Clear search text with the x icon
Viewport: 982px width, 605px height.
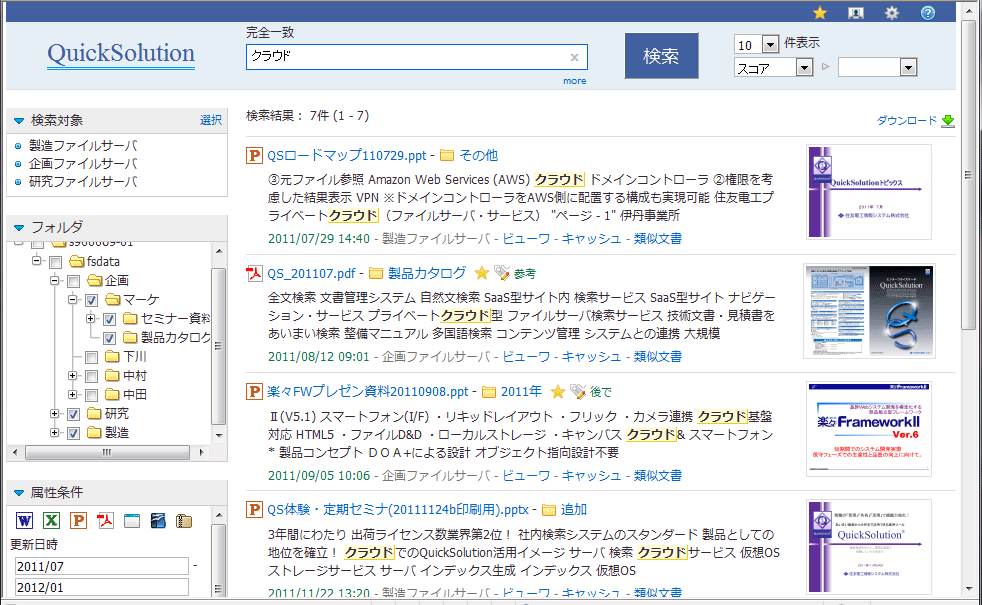574,57
